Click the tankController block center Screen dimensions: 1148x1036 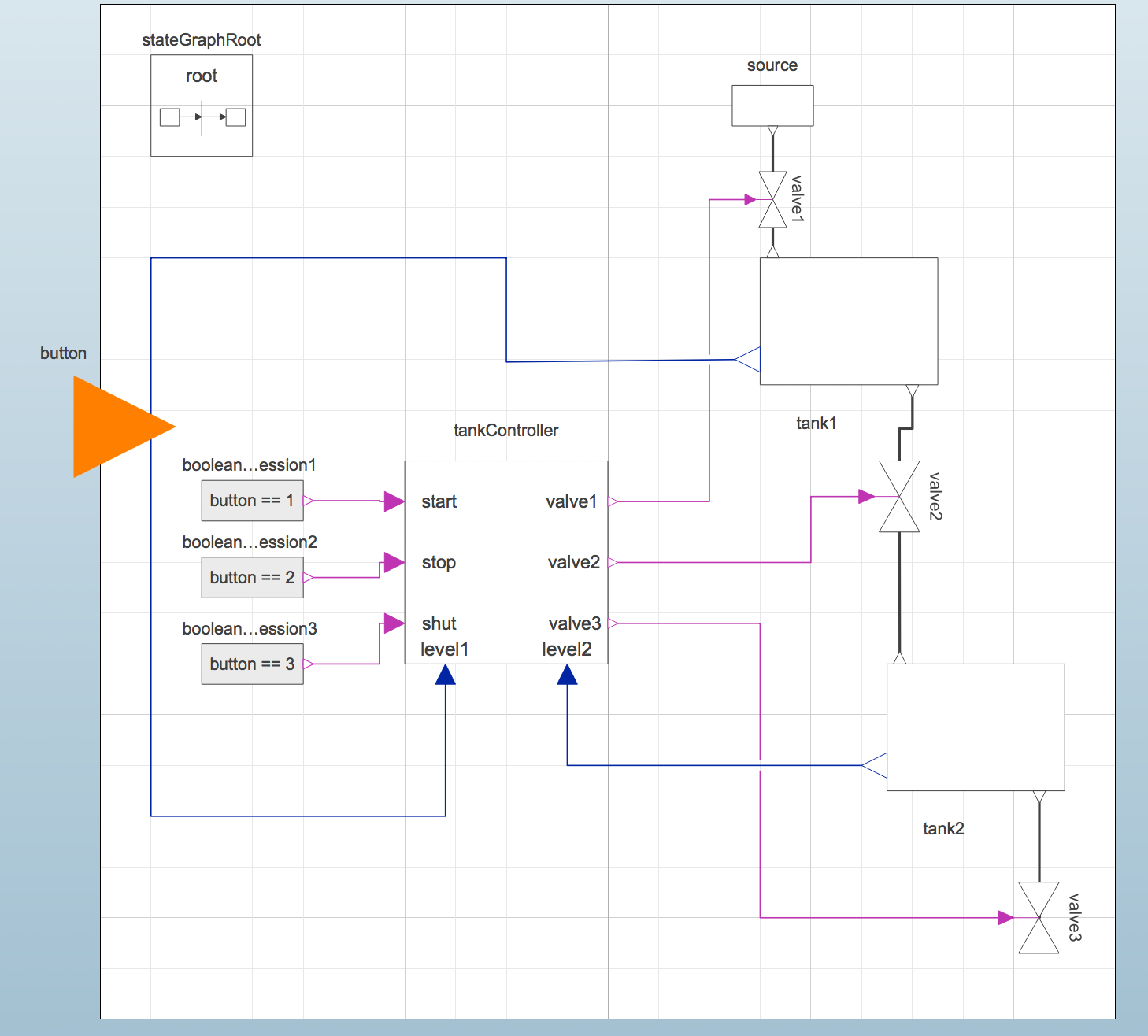coord(506,562)
